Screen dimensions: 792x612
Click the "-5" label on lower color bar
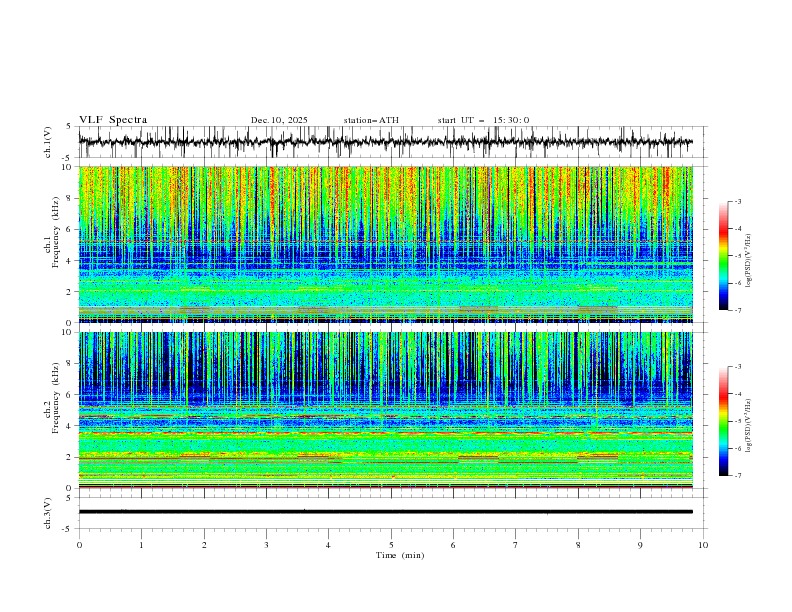[737, 421]
